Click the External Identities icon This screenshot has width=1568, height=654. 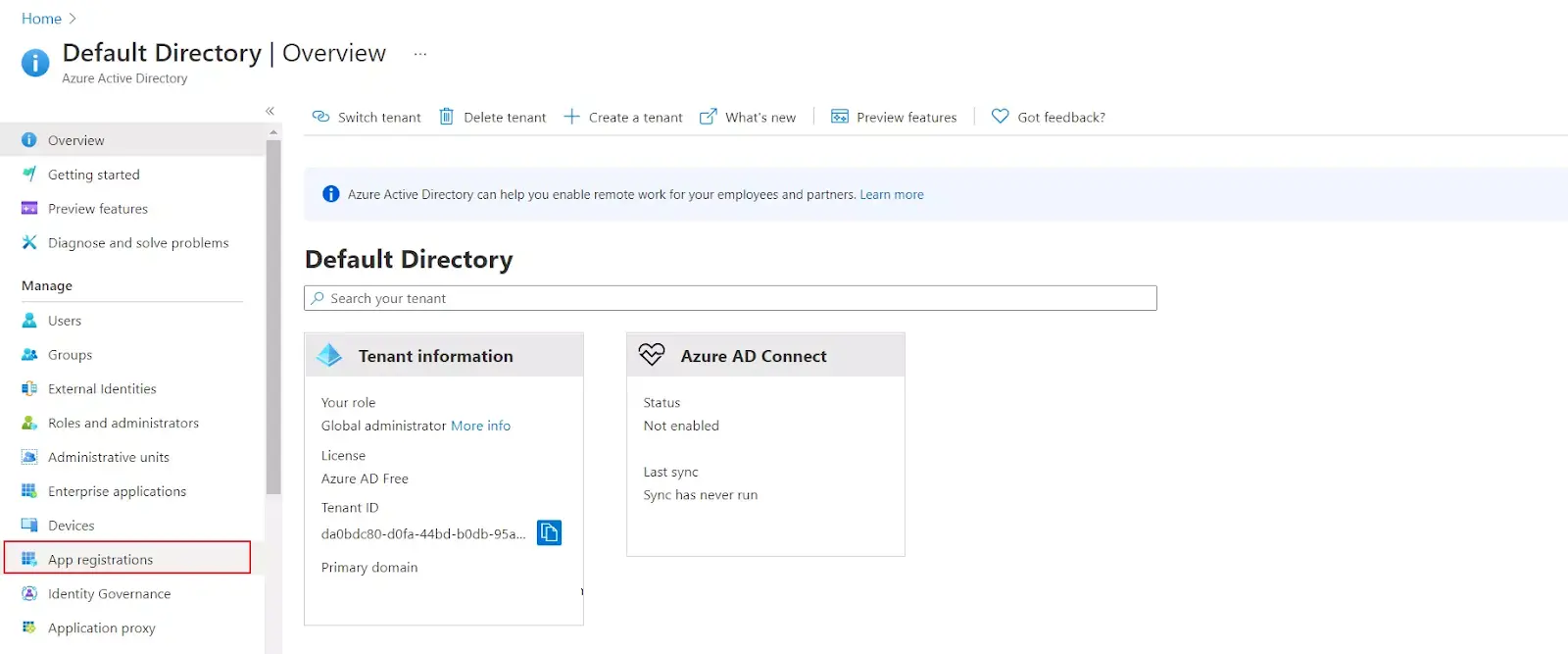[29, 389]
